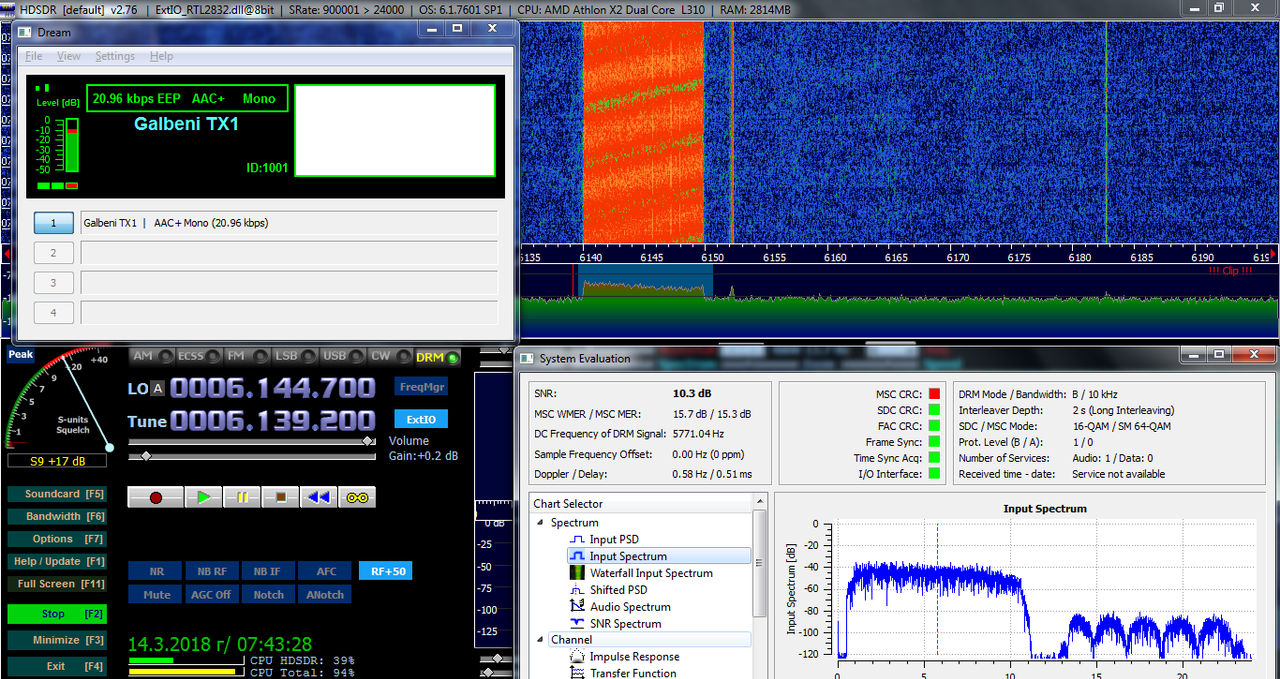Pause playback with yellow pause button
Viewport: 1280px width, 679px height.
pos(241,497)
